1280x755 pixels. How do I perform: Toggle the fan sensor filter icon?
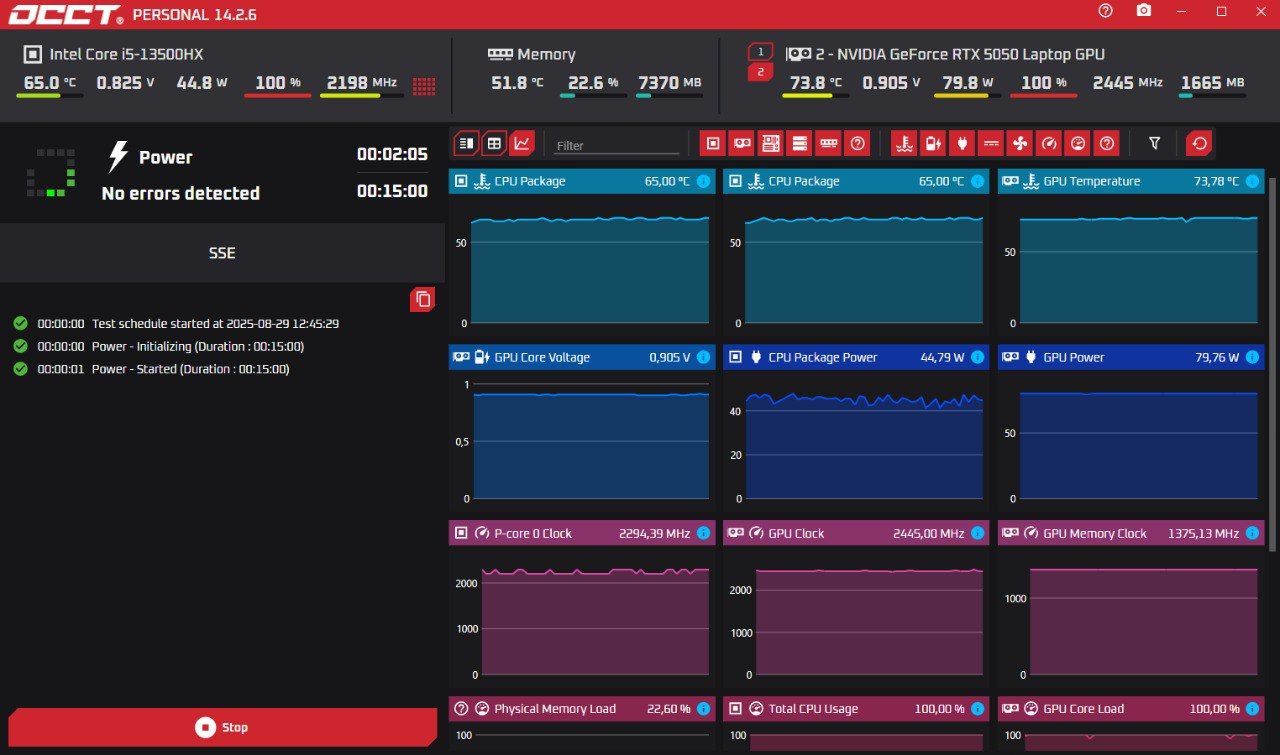tap(1020, 144)
